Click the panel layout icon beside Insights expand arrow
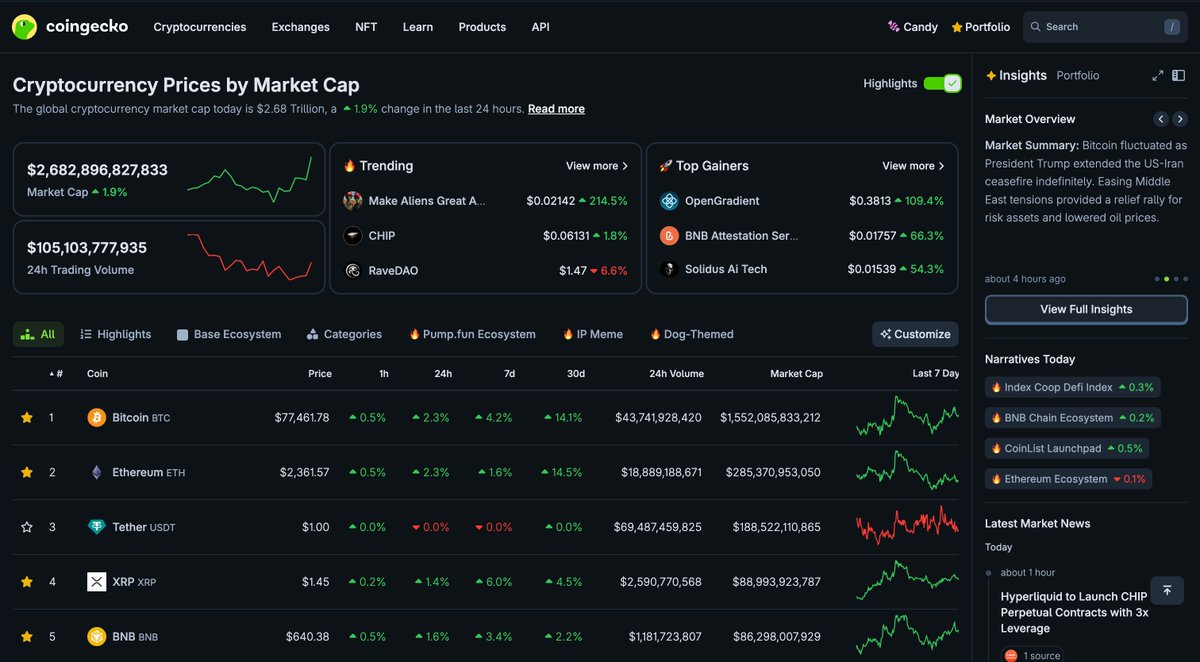 tap(1180, 75)
